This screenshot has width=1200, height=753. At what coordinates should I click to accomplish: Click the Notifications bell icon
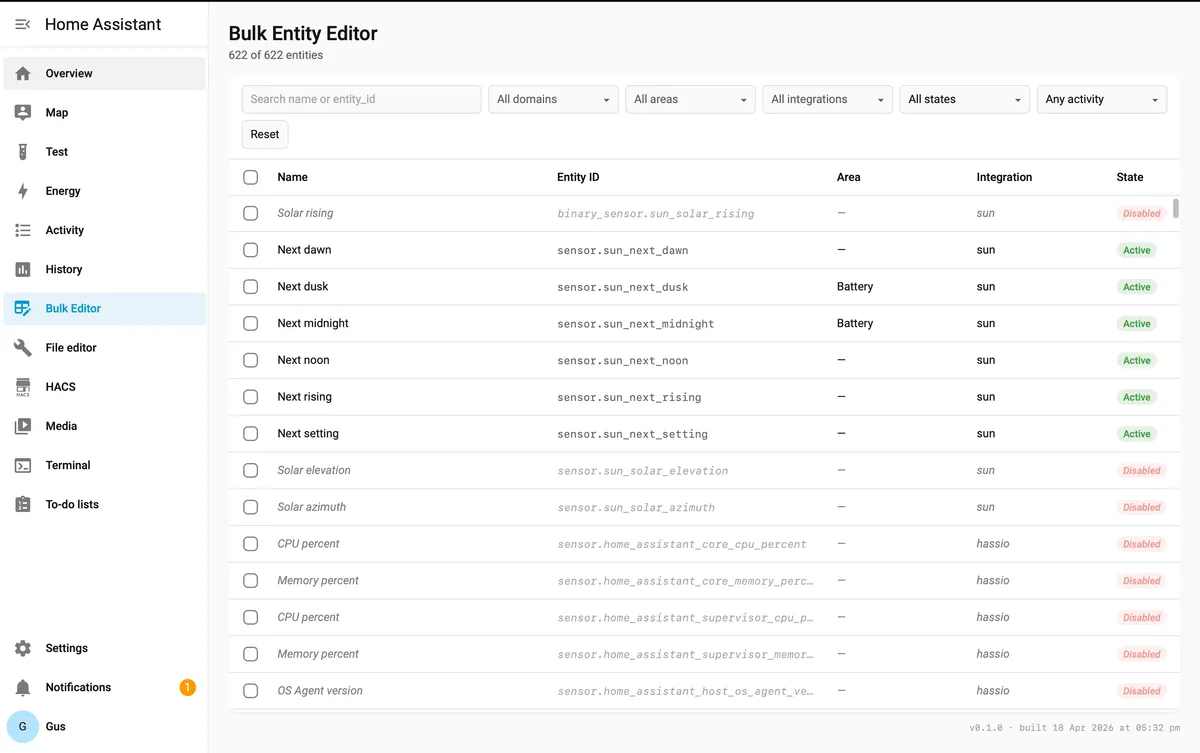(x=23, y=687)
